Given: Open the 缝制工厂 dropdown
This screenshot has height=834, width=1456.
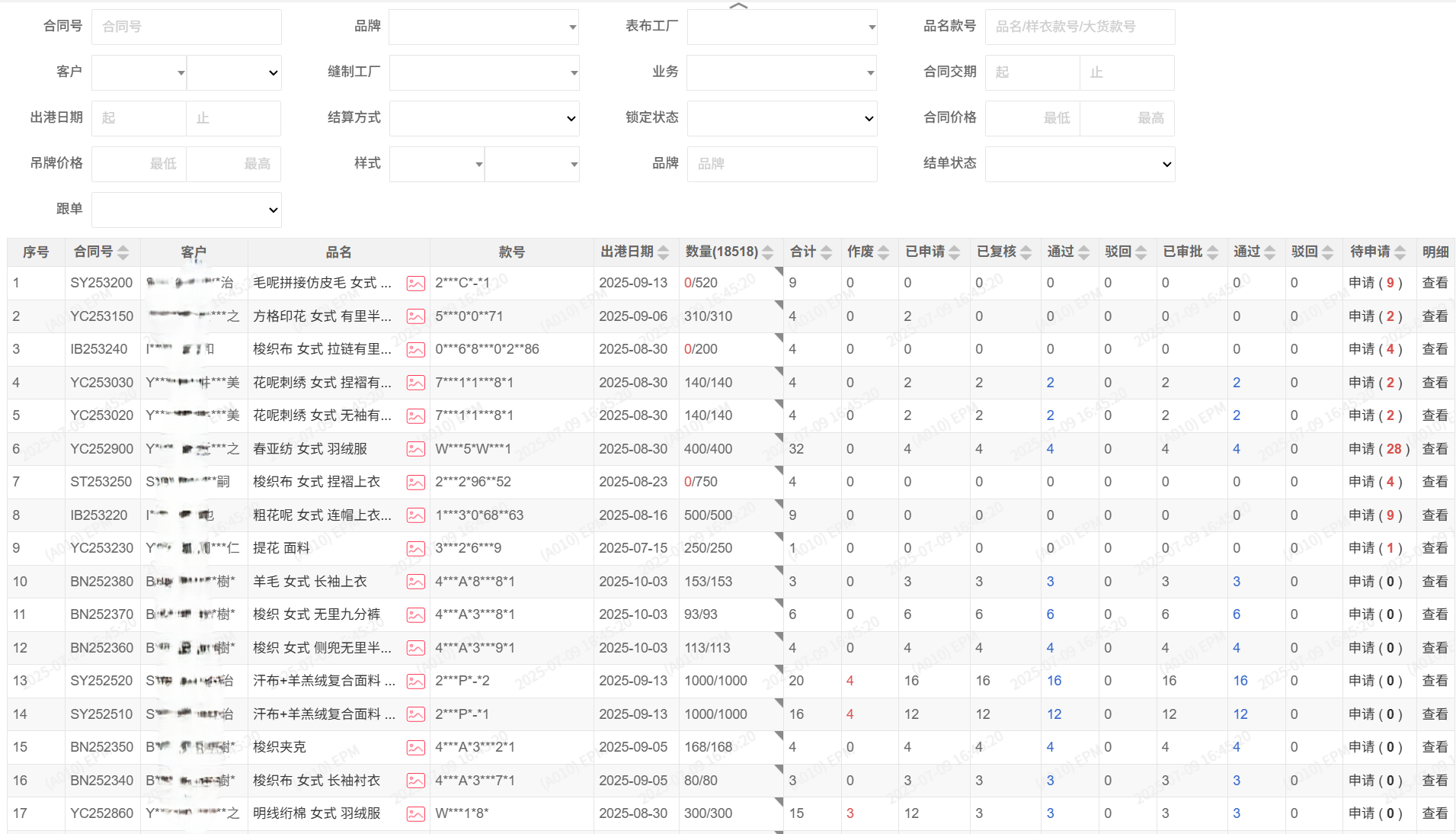Looking at the screenshot, I should coord(484,72).
